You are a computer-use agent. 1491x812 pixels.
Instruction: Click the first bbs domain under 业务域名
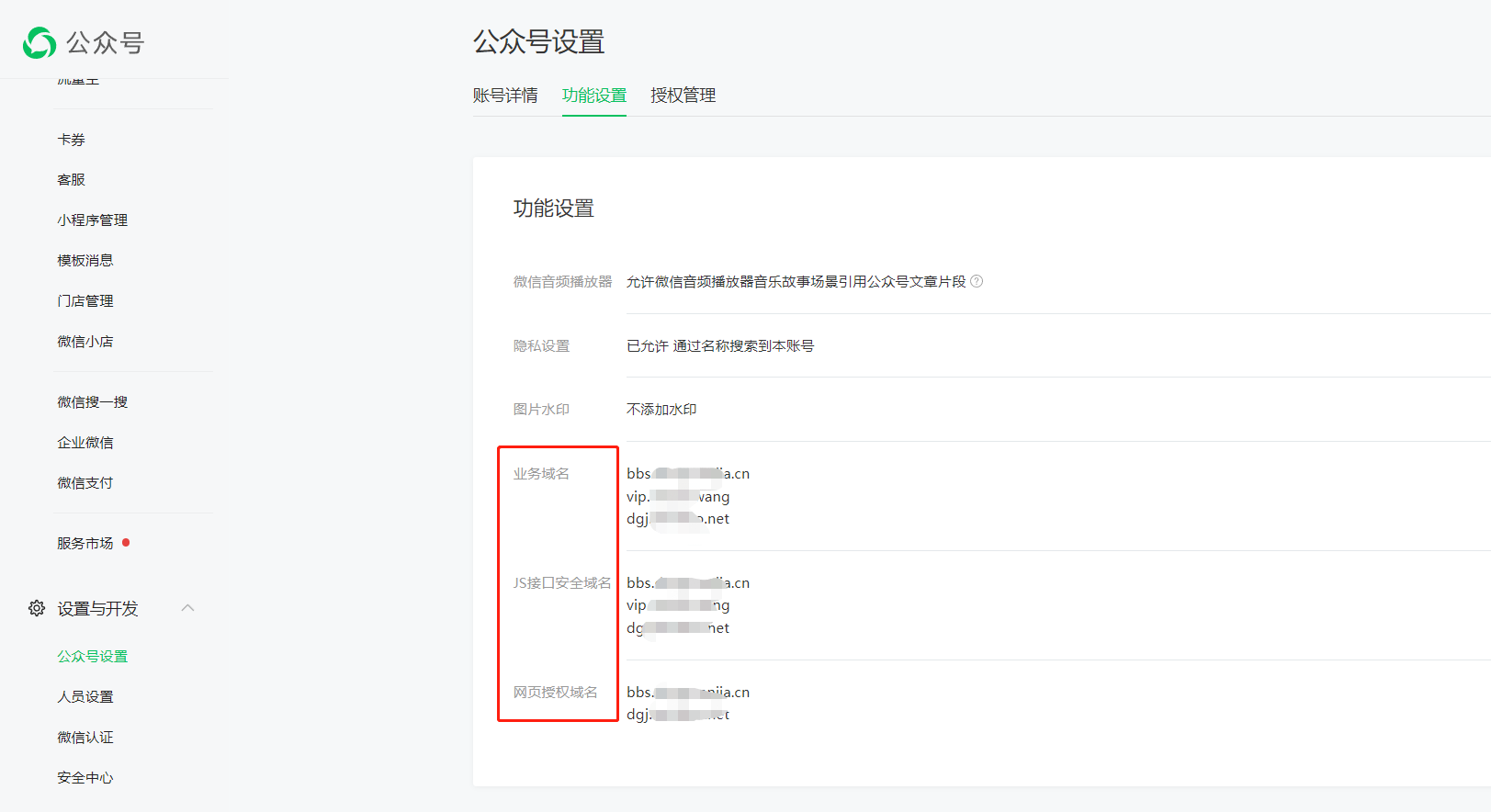coord(688,474)
